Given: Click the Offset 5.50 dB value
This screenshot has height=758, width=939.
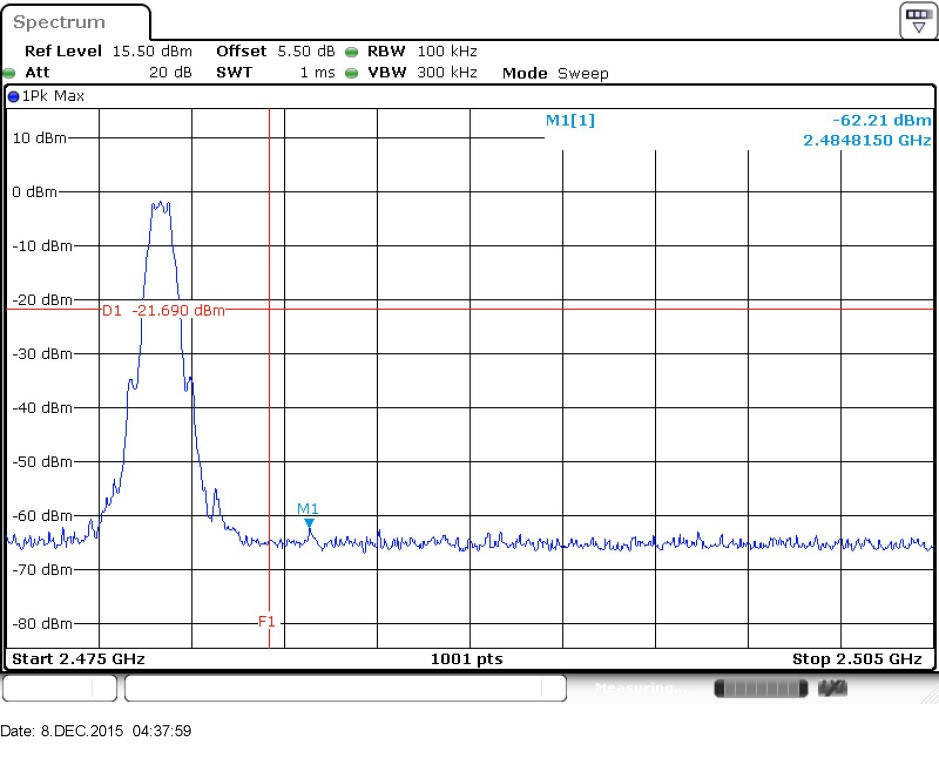Looking at the screenshot, I should 306,51.
